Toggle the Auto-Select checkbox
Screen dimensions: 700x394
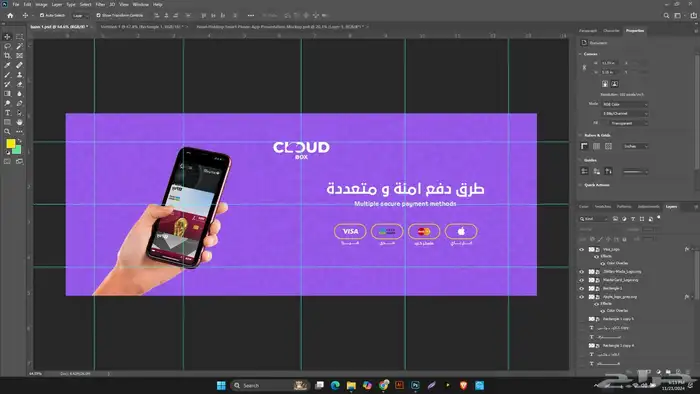coord(42,15)
